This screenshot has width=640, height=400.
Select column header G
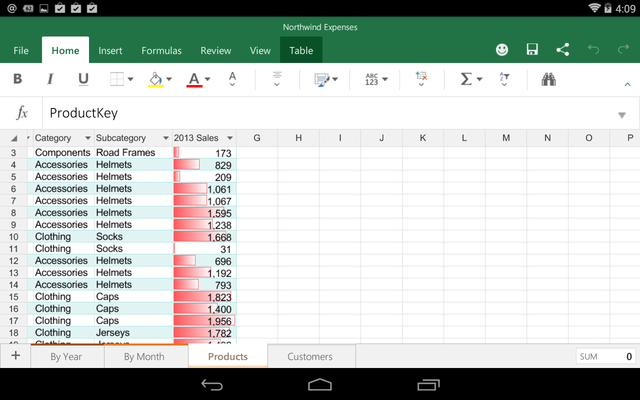pos(257,138)
